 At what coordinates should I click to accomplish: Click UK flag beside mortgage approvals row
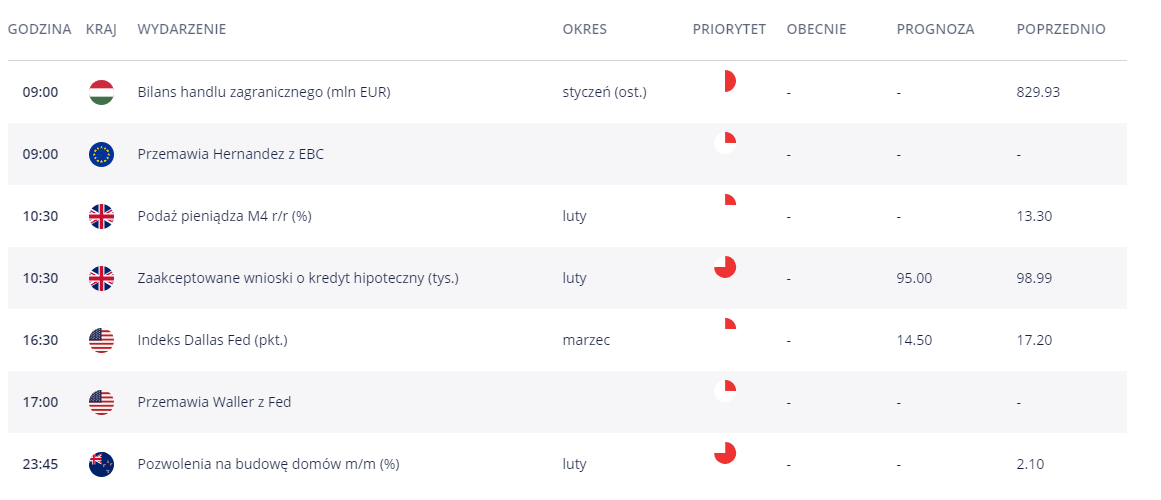point(101,279)
